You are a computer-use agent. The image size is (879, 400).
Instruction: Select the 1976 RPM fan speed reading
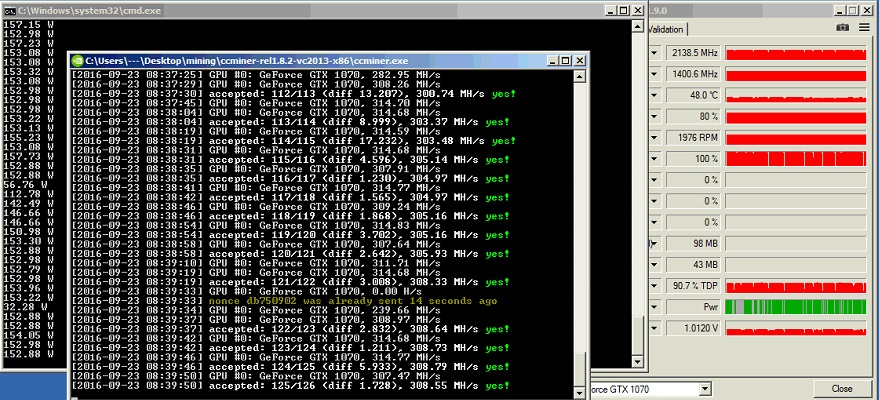693,138
